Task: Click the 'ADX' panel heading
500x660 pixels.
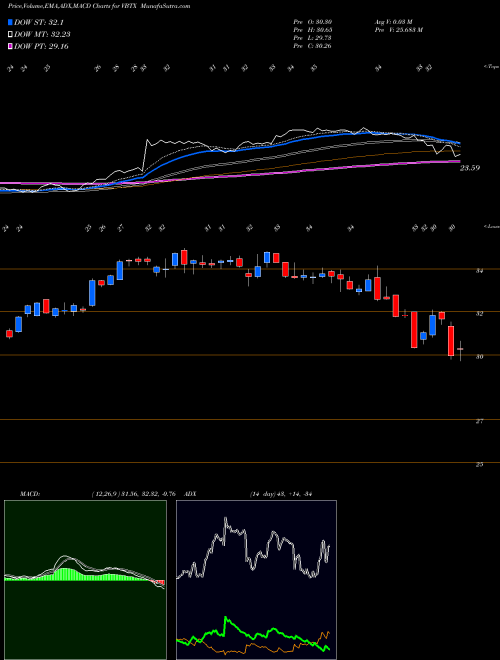Action: (x=191, y=494)
